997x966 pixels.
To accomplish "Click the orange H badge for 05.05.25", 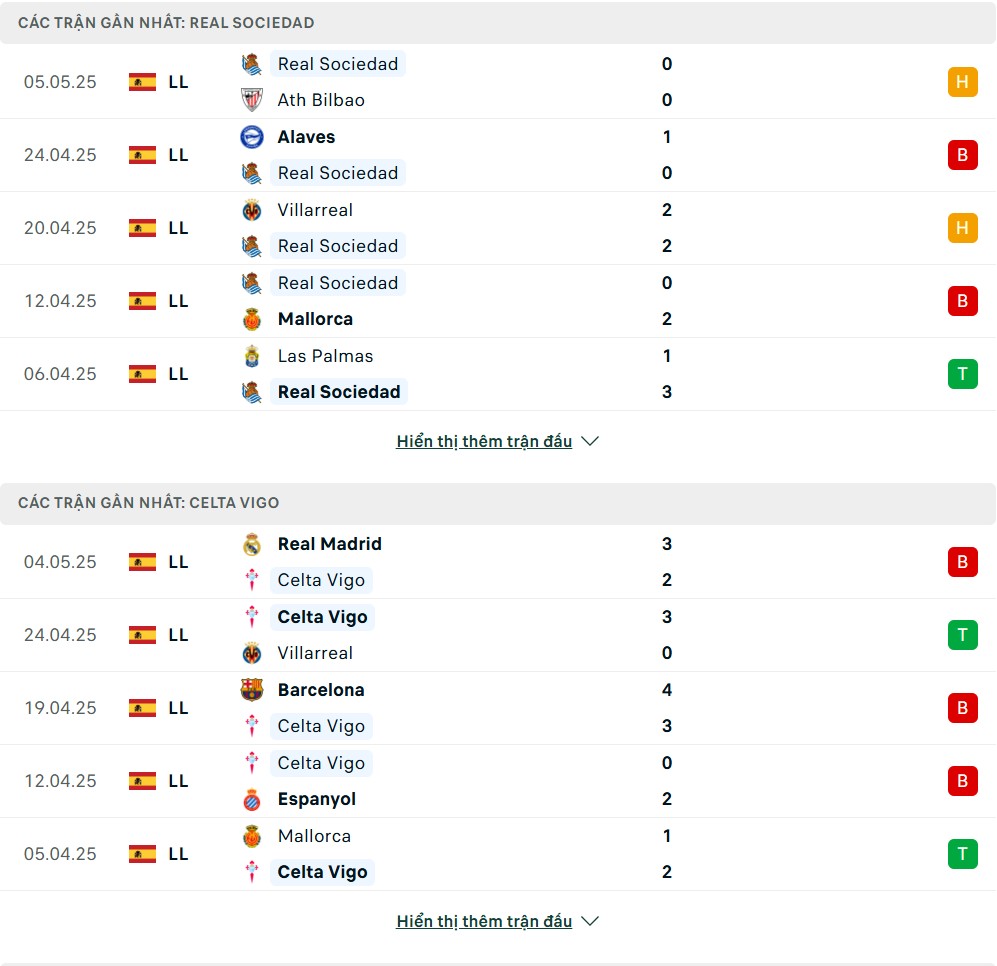I will (963, 82).
